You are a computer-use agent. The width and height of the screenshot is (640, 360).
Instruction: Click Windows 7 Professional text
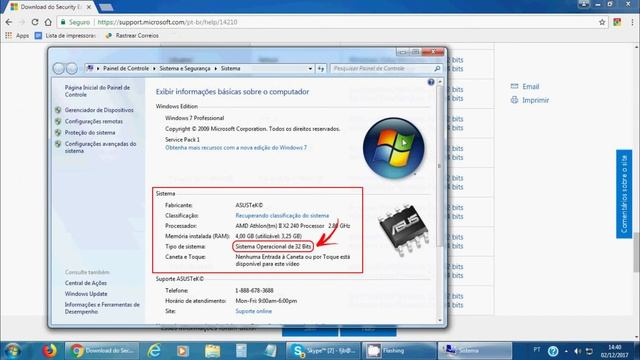tap(194, 118)
